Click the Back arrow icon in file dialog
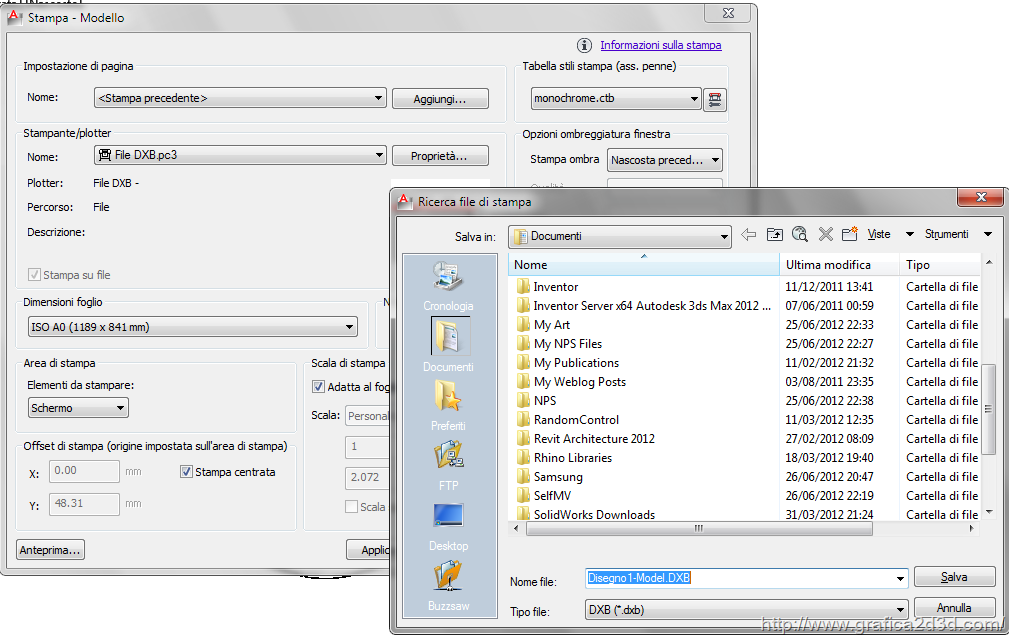The width and height of the screenshot is (1009, 636). pos(749,235)
